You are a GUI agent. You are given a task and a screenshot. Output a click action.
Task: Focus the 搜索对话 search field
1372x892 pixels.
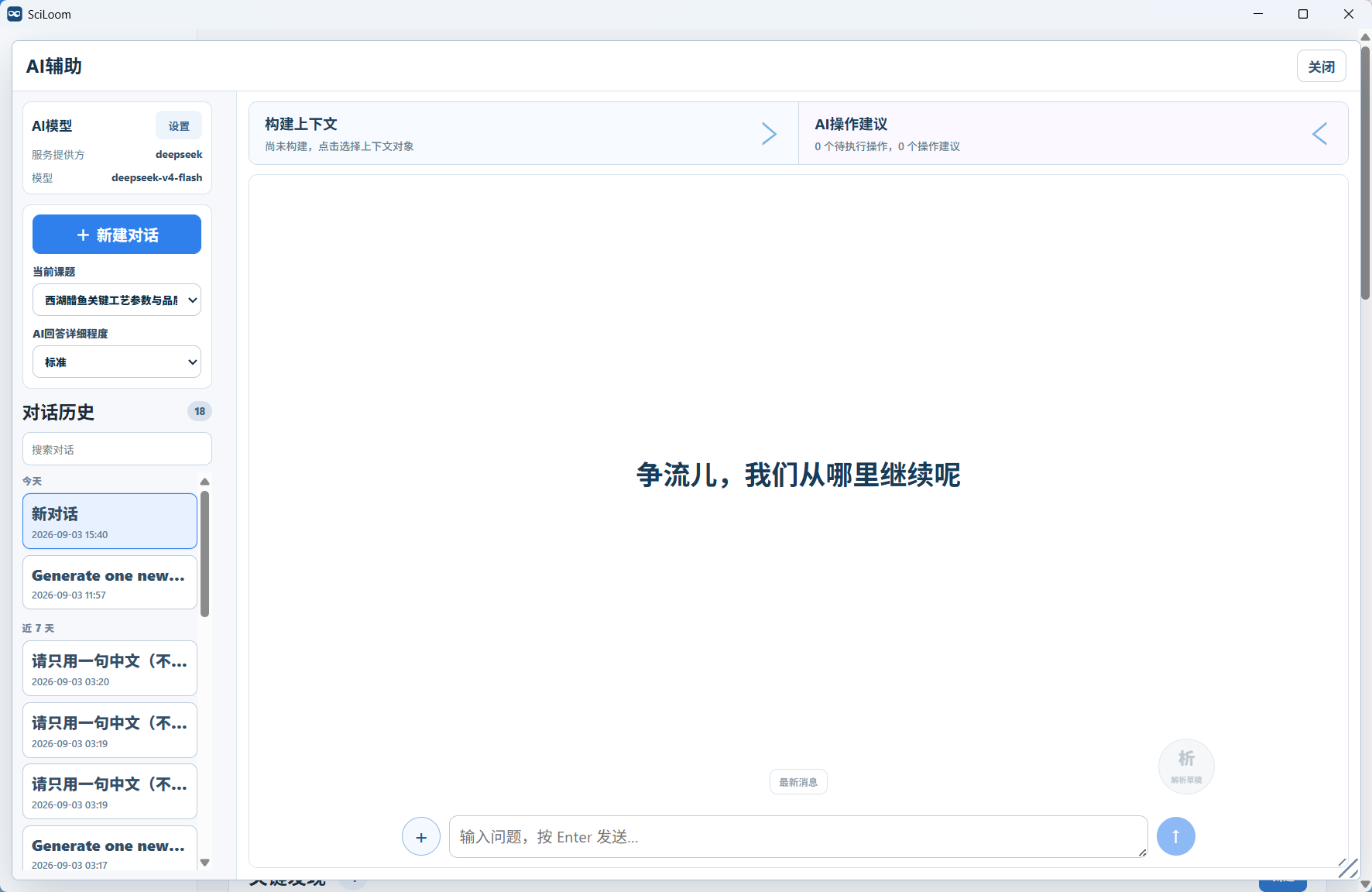117,449
